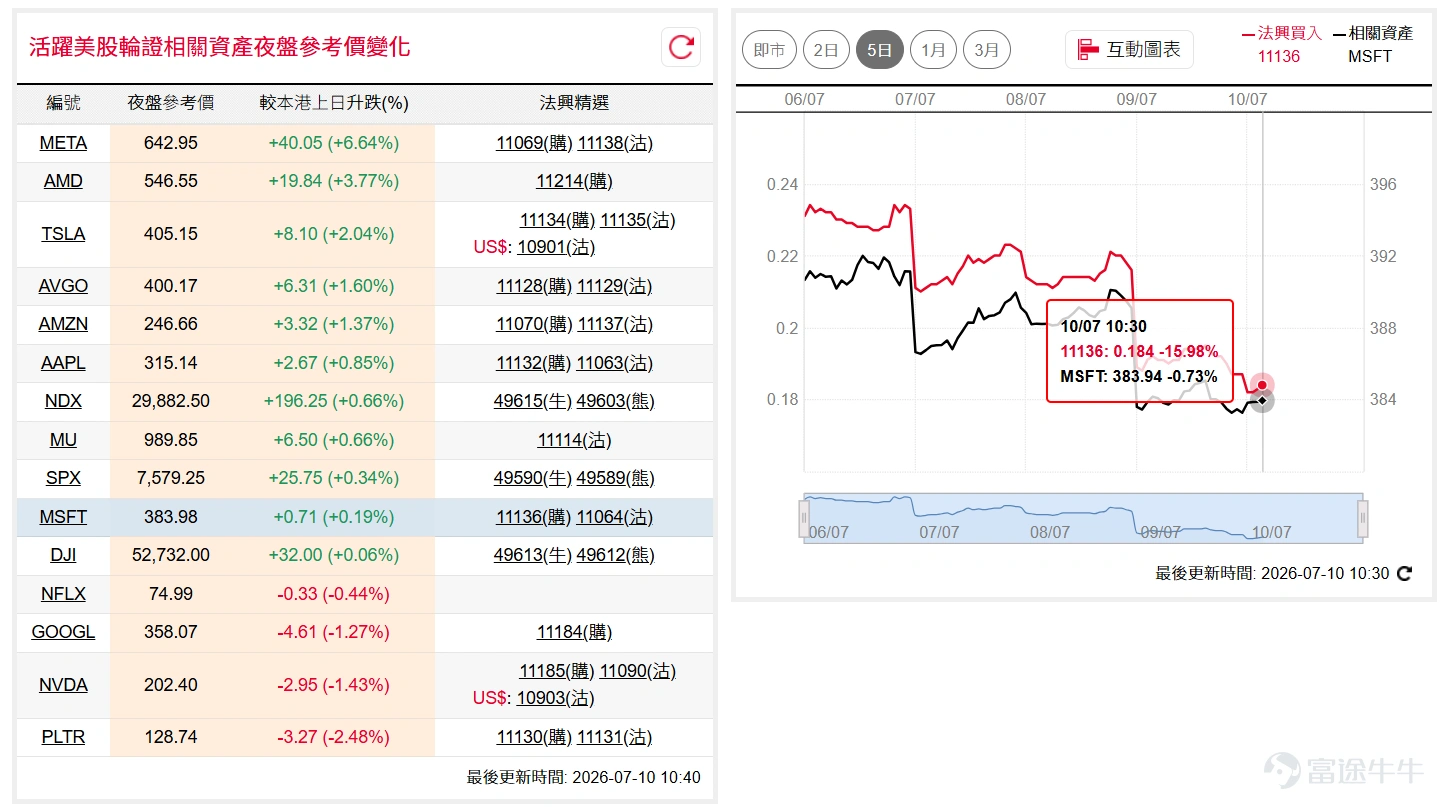Open bear contract 49603(熊) for NDX

(616, 401)
